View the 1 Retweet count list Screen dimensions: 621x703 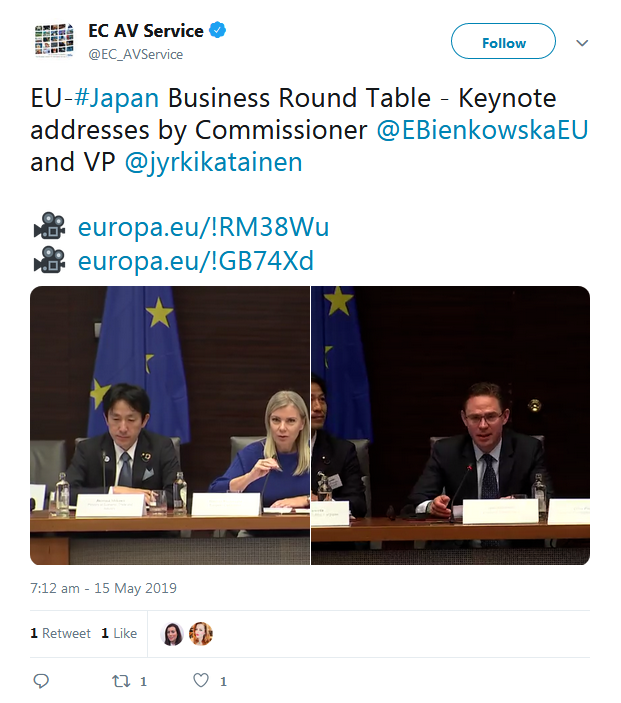[x=60, y=633]
